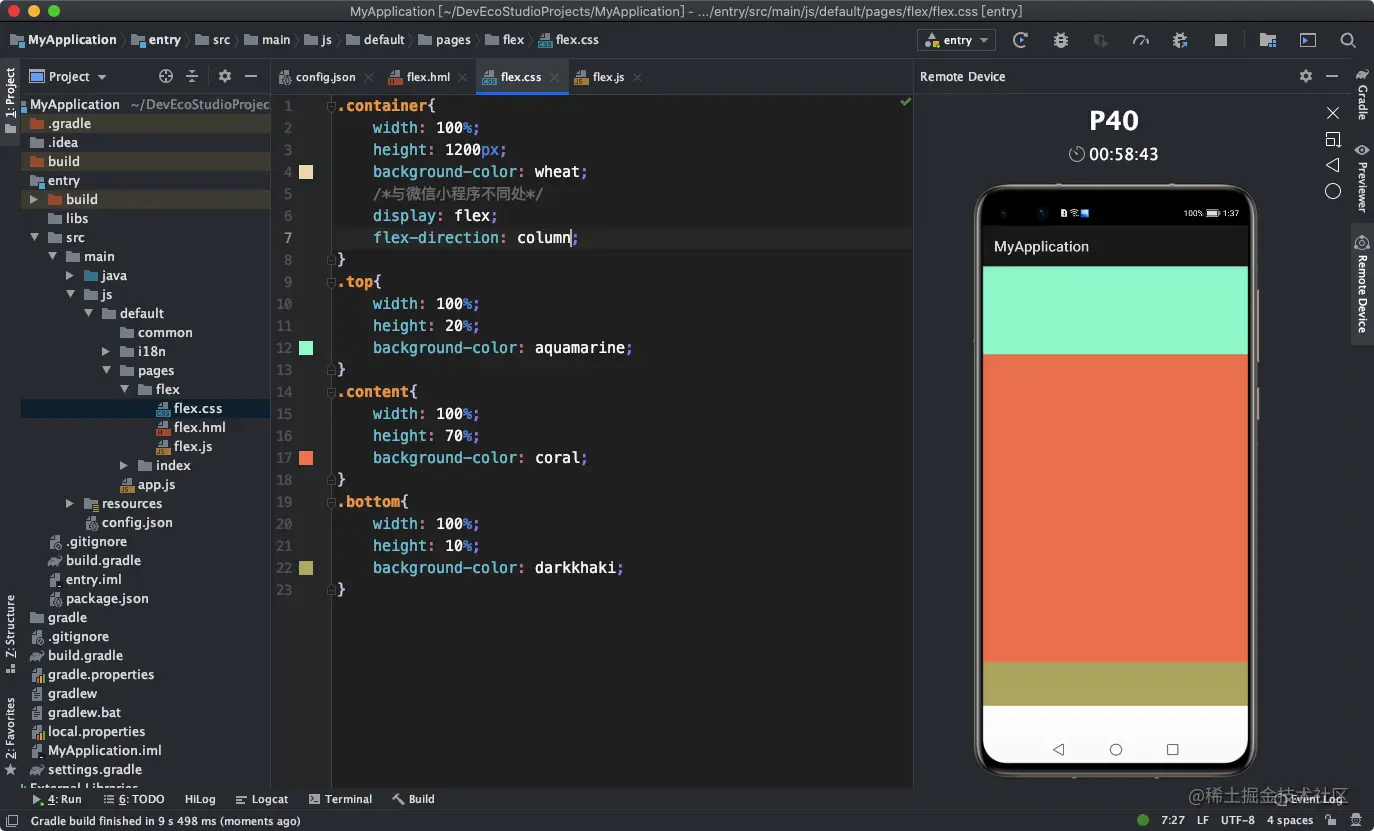Click the green inspection checkmark
1374x831 pixels.
(905, 102)
